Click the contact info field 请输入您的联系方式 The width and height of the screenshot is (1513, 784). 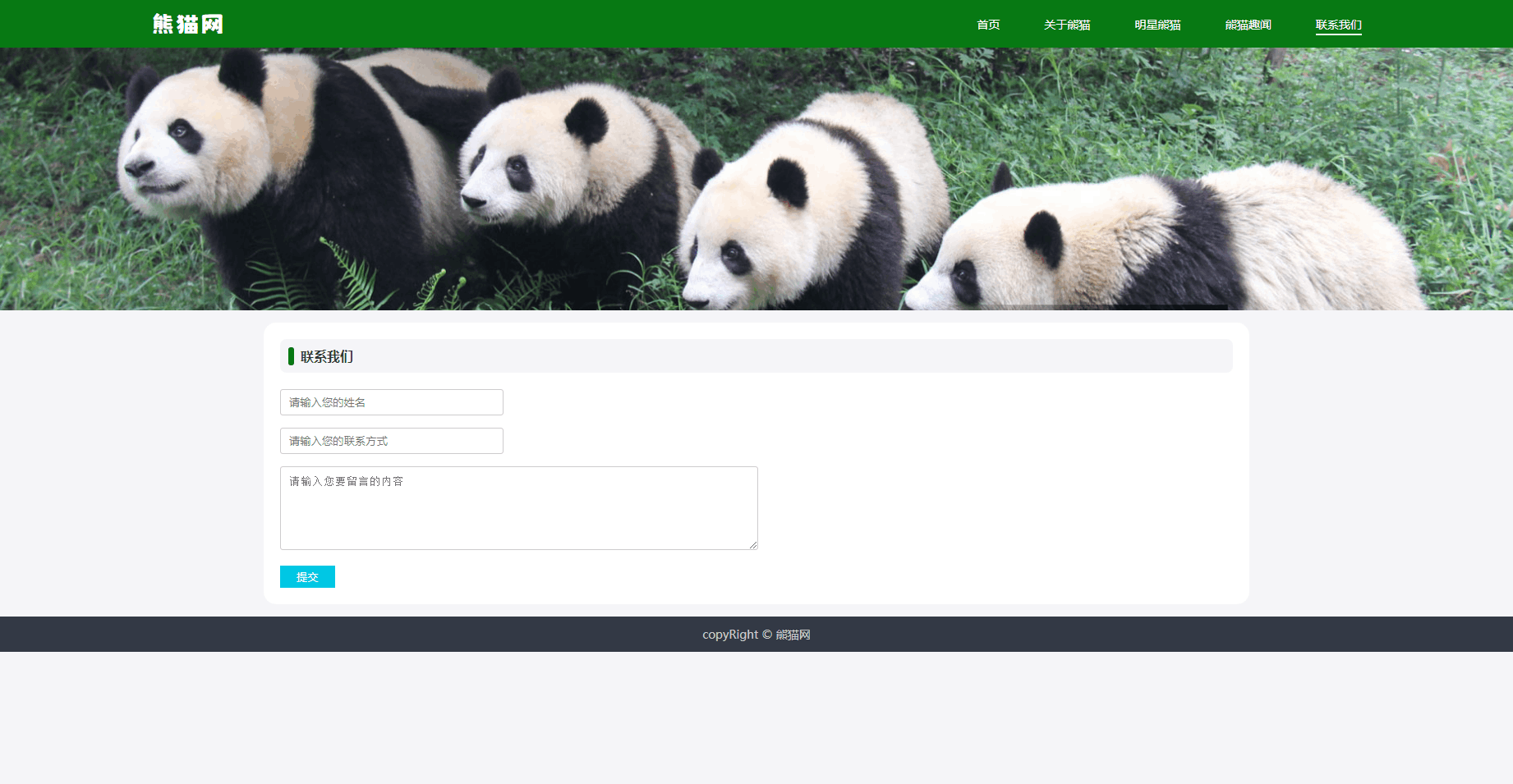click(x=392, y=441)
